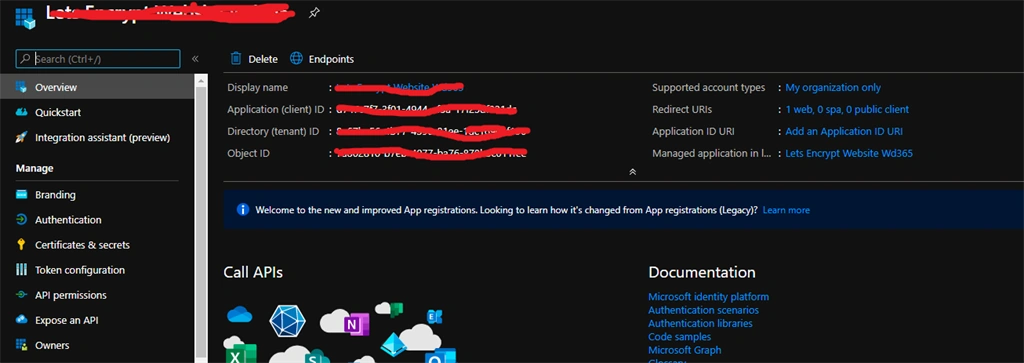Click the Authentication icon
Screen dimensions: 1024x363
click(22, 220)
